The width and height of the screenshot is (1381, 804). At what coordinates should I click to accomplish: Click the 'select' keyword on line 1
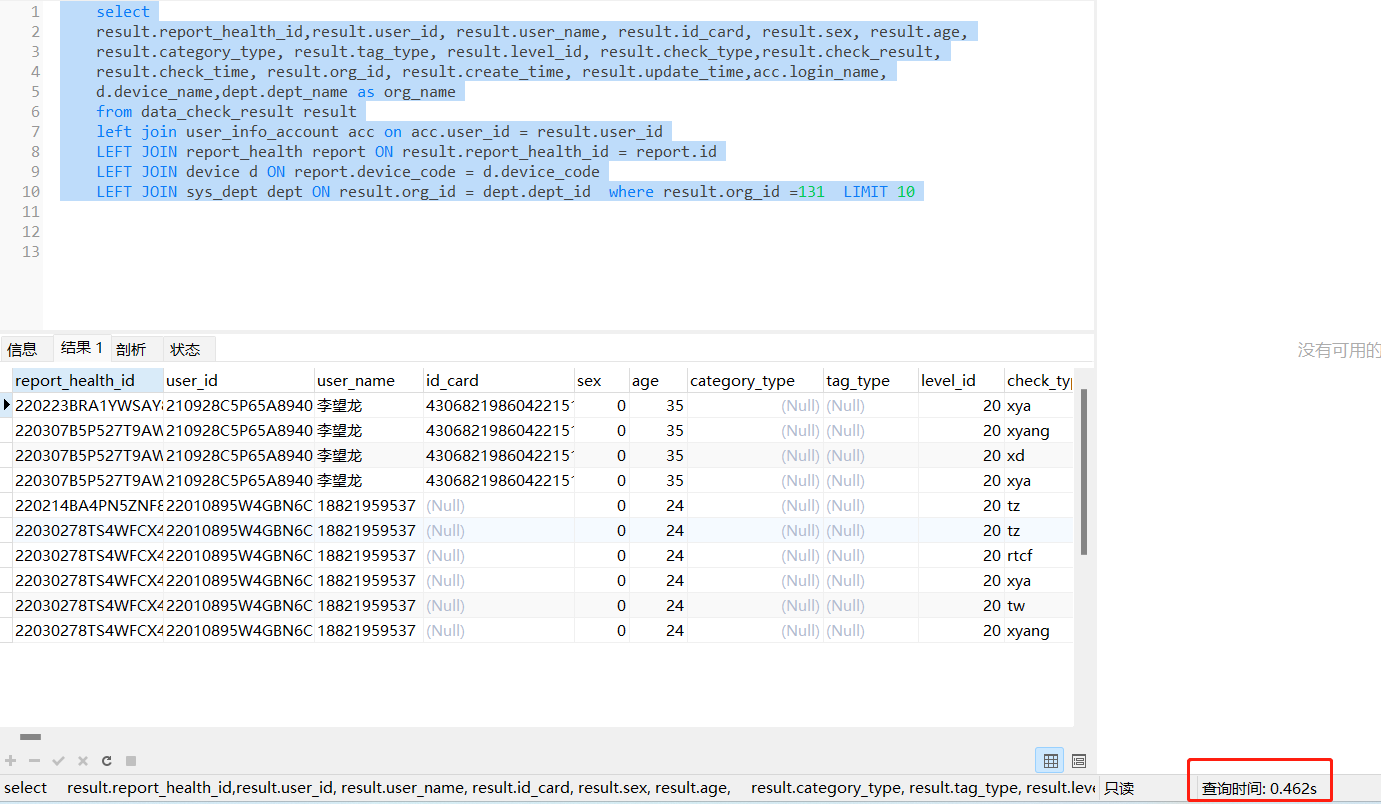pyautogui.click(x=123, y=12)
